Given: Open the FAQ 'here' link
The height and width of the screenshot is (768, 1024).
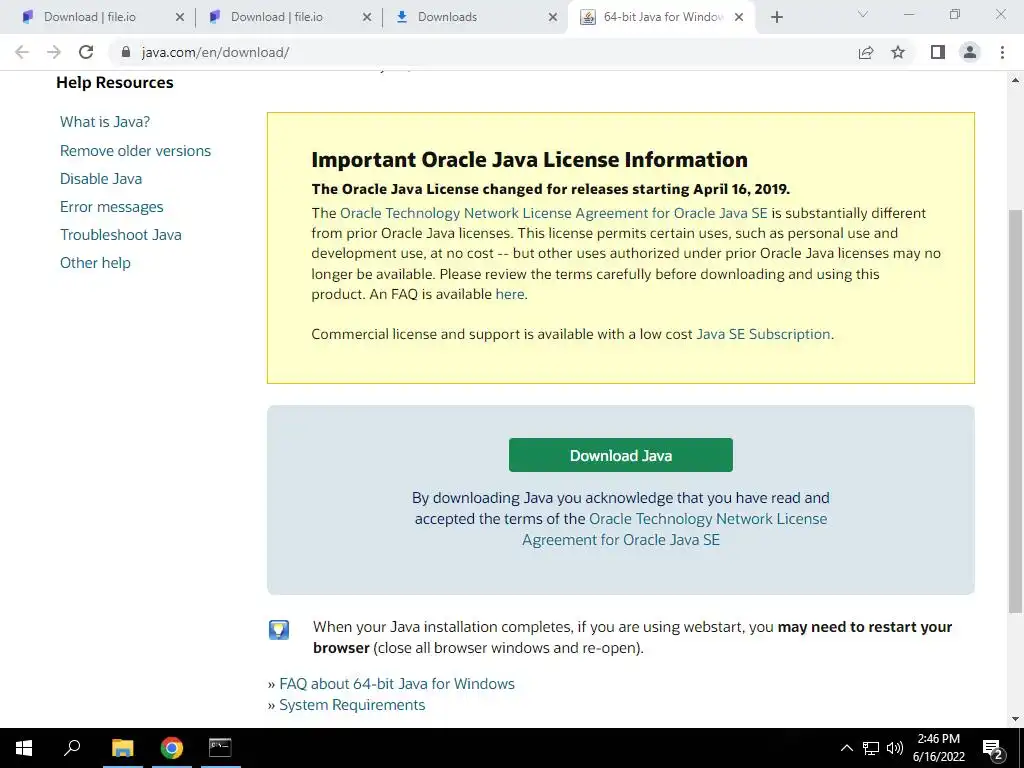Looking at the screenshot, I should point(510,295).
